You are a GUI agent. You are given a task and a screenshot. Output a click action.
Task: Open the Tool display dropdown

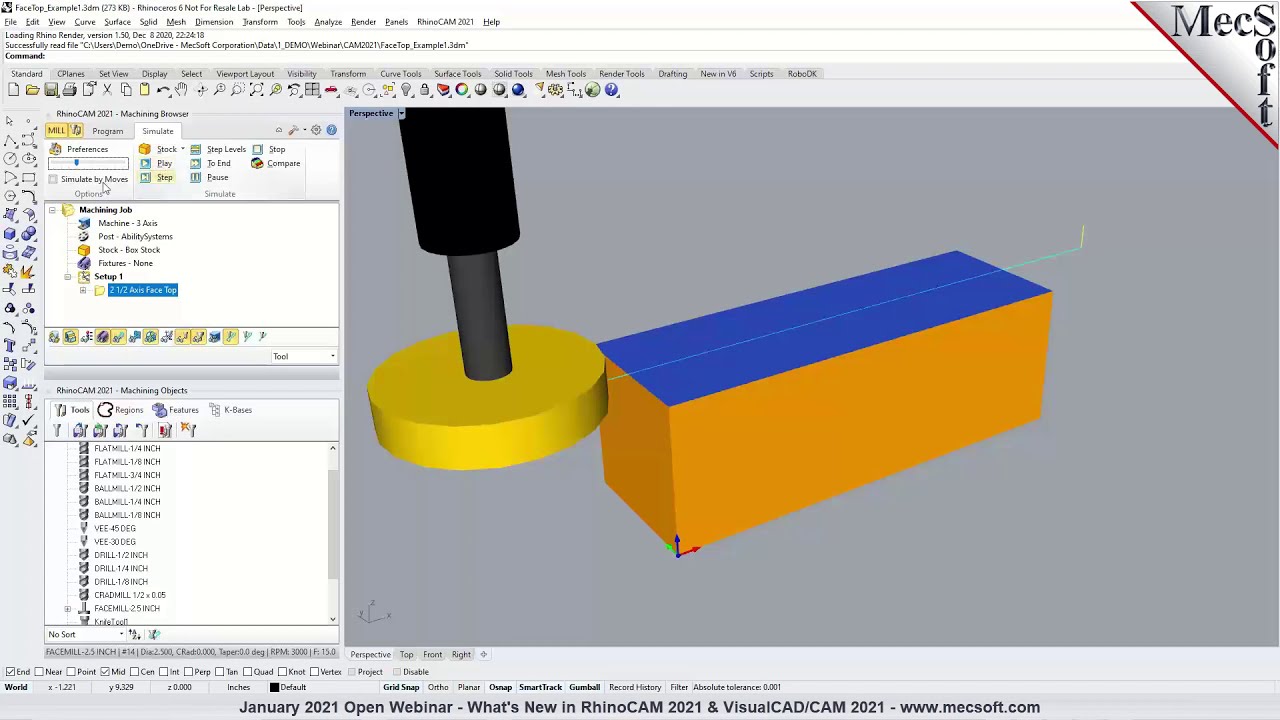[x=304, y=356]
